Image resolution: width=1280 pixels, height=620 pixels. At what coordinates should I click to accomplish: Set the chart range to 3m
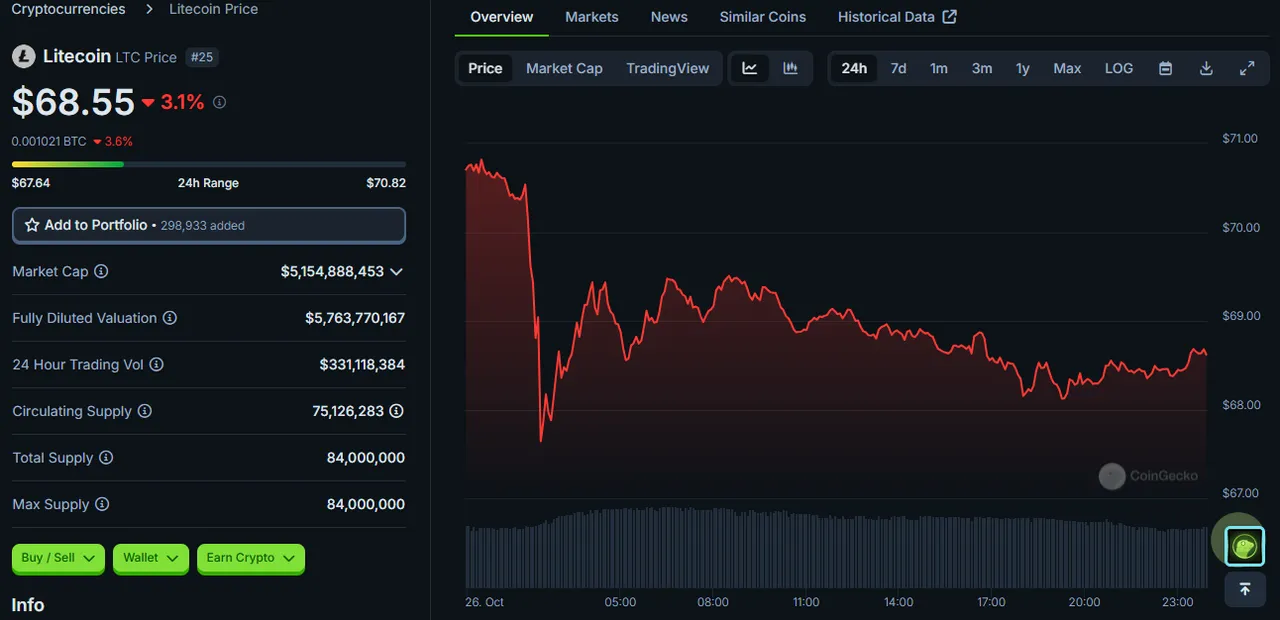pos(982,68)
